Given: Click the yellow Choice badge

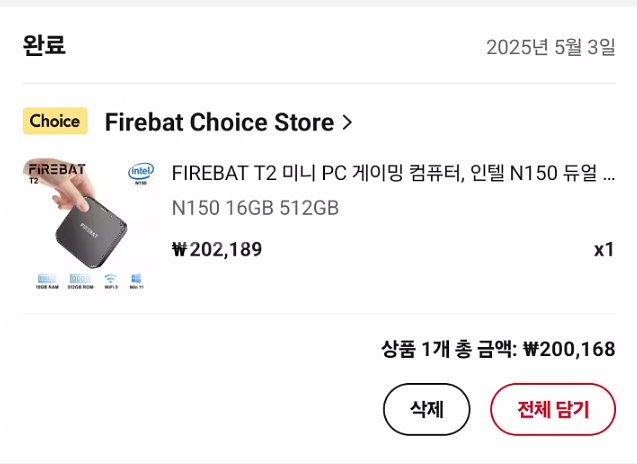Looking at the screenshot, I should coord(55,122).
